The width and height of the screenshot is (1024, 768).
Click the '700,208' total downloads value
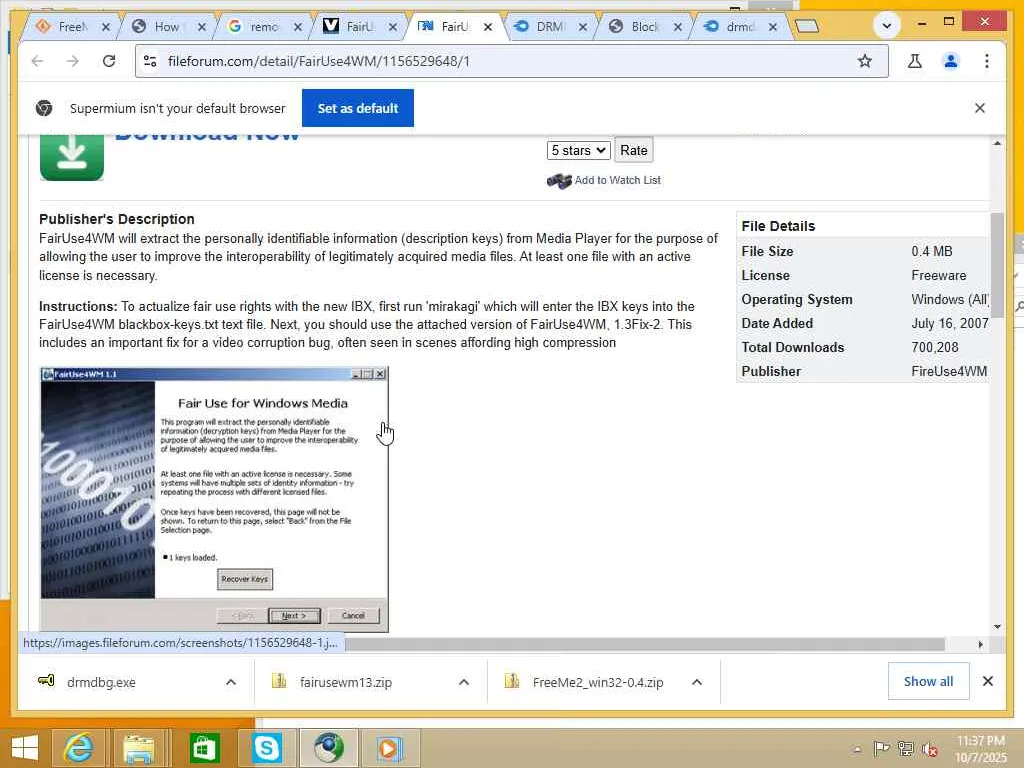pos(935,347)
